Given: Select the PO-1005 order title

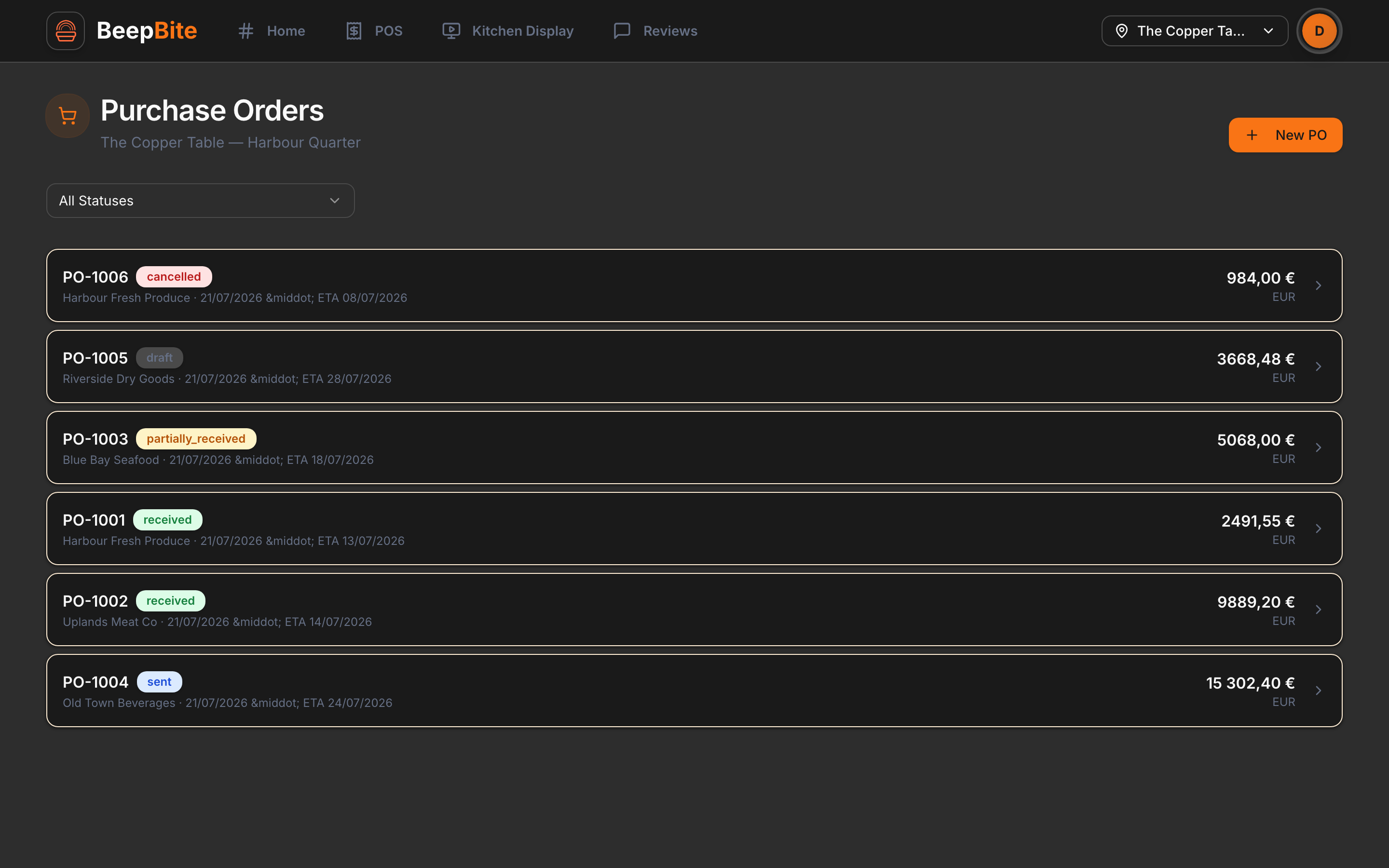Looking at the screenshot, I should (95, 358).
